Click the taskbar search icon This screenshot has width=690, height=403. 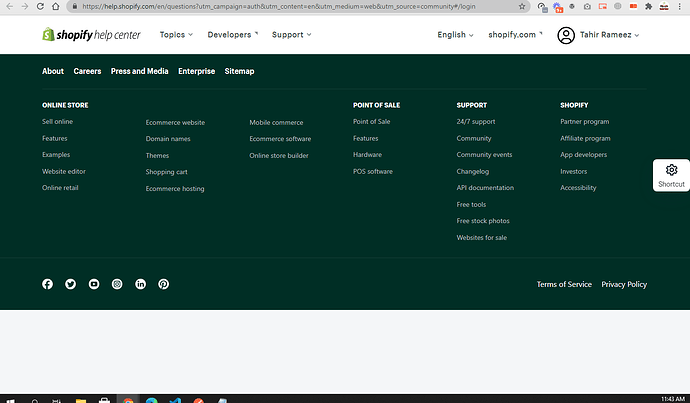[x=35, y=400]
